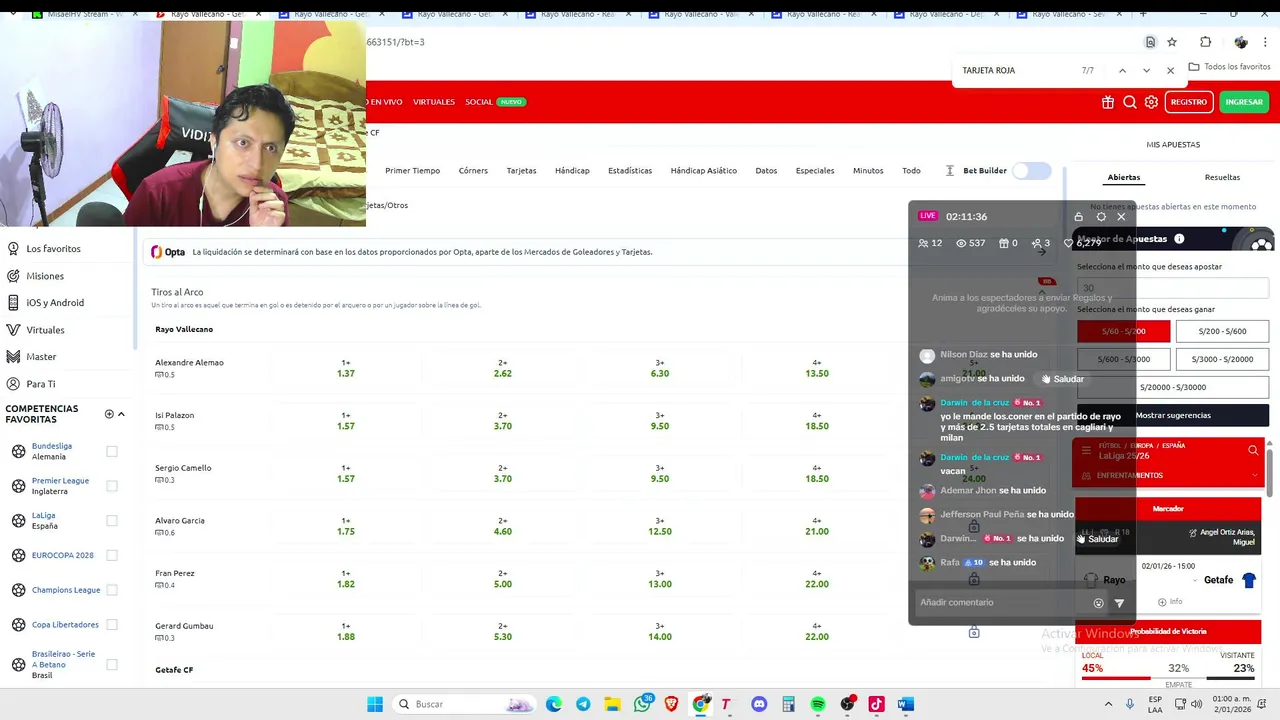Click the Ingresar login button
1280x720 pixels.
pyautogui.click(x=1244, y=102)
